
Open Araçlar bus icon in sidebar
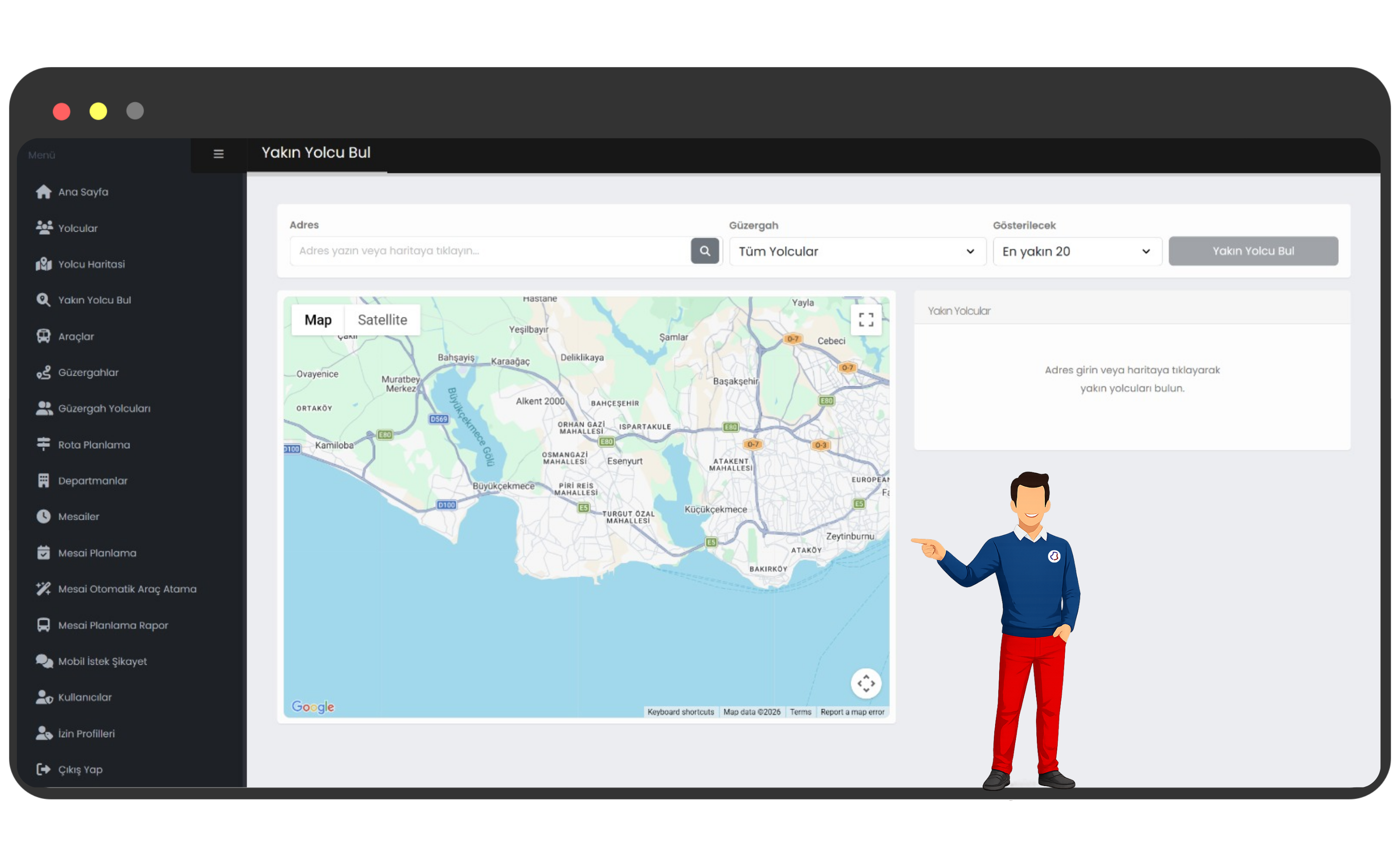coord(44,336)
